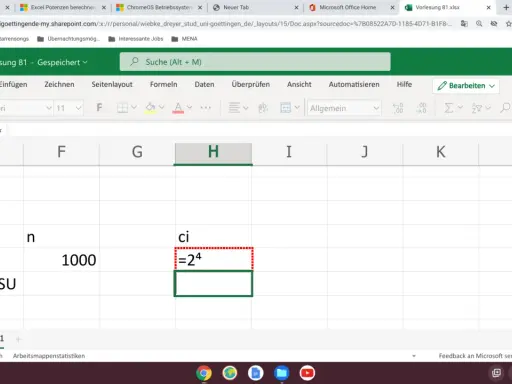Apply fill color with the paint bucket
The height and width of the screenshot is (384, 512).
[x=150, y=108]
